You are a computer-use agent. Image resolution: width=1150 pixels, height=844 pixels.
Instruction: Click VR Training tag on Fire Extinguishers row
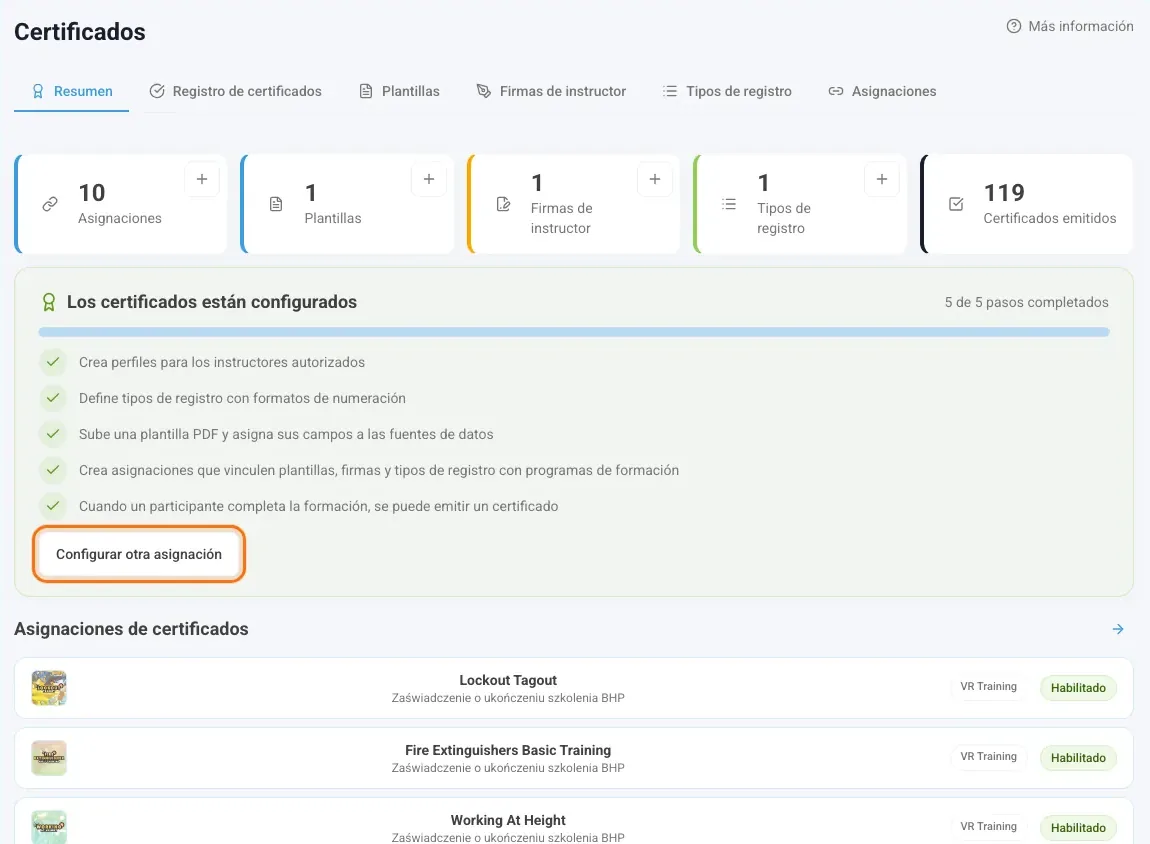click(x=989, y=756)
